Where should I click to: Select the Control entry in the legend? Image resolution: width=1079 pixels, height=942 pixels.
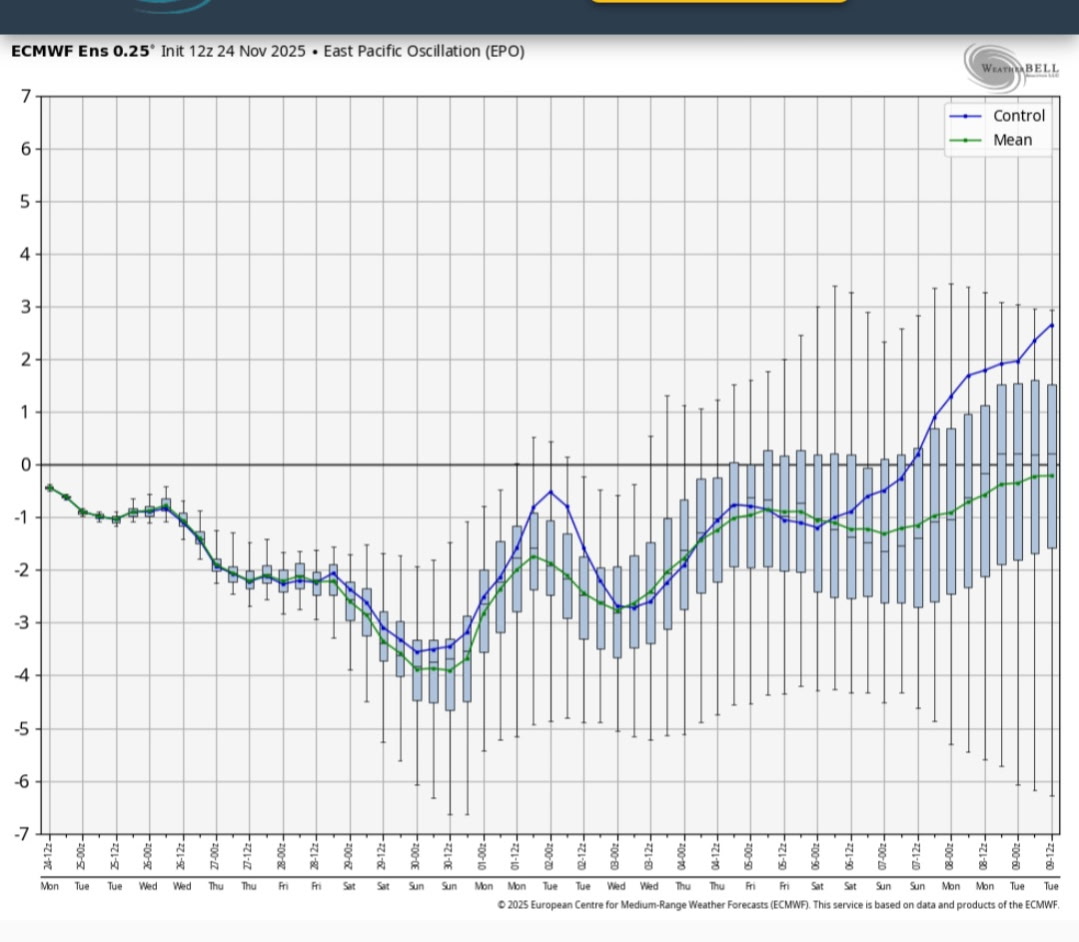coord(1018,116)
